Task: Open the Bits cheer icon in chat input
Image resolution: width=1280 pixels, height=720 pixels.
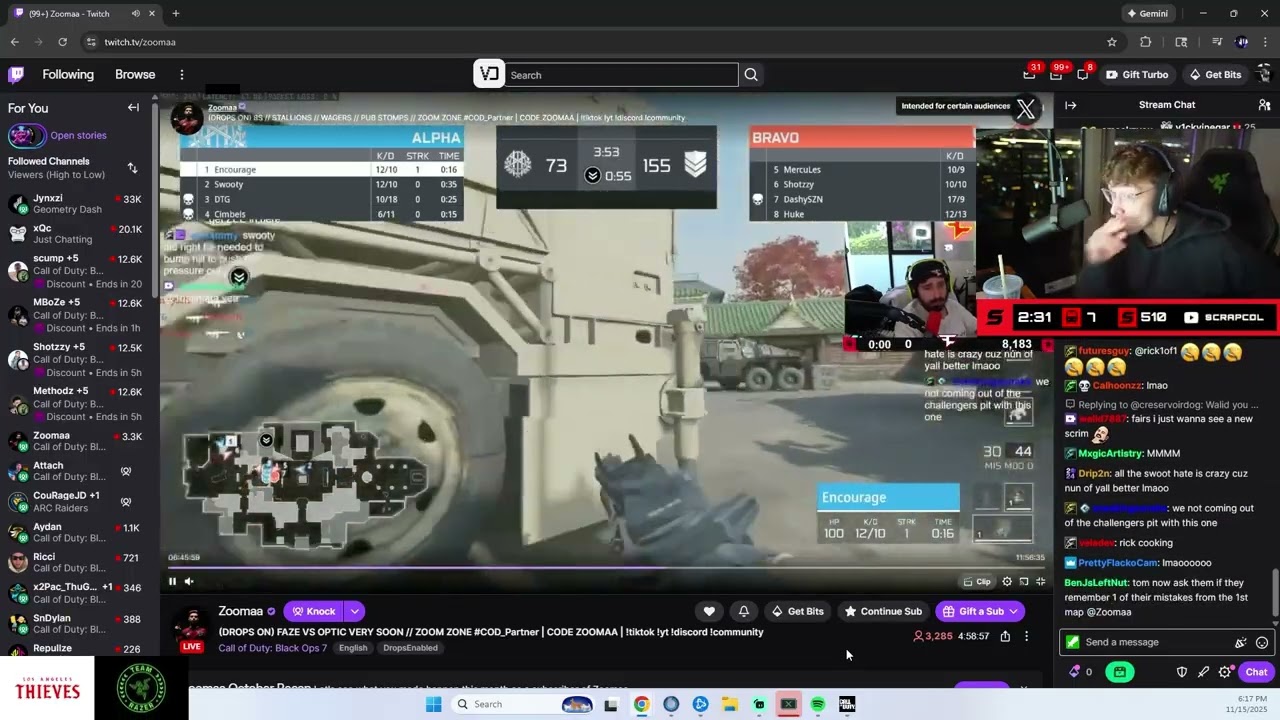Action: point(1241,642)
